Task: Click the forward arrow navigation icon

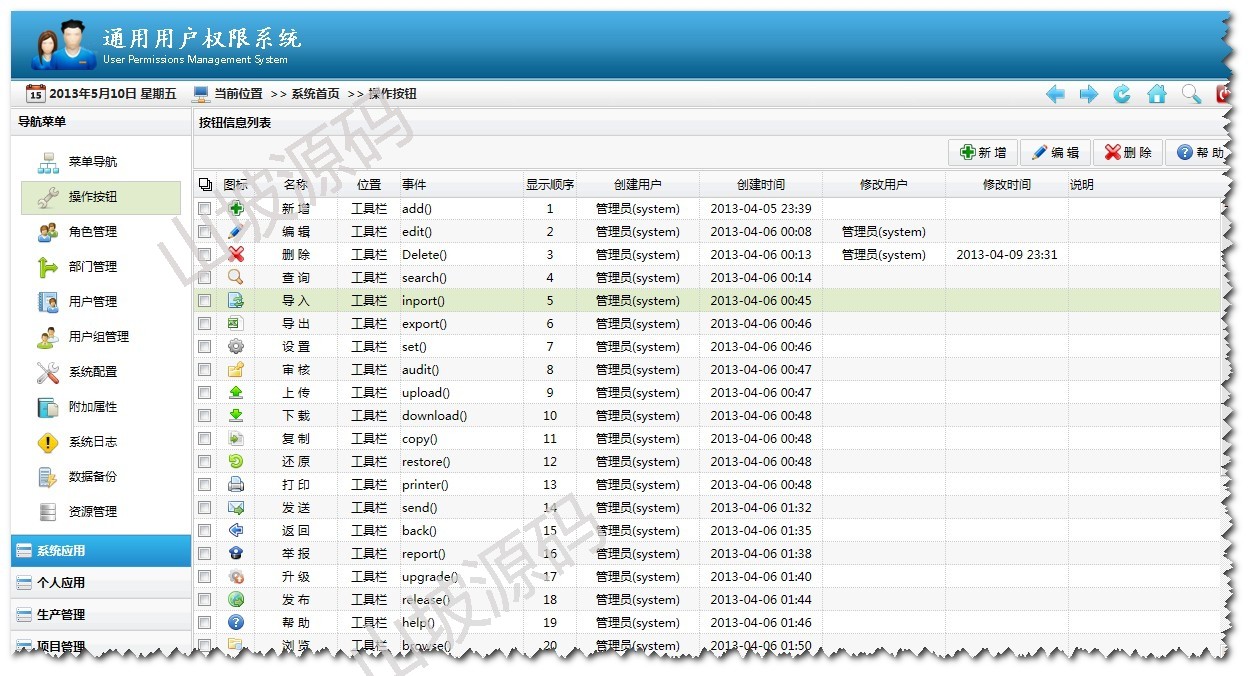Action: pos(1089,94)
